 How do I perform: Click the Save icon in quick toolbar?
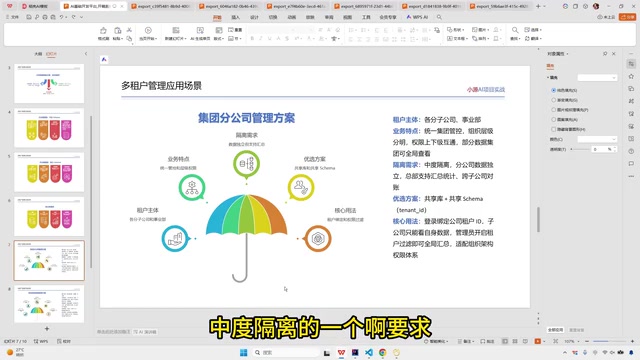click(29, 17)
